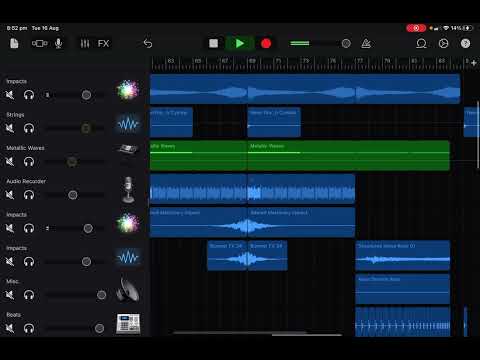This screenshot has height=360, width=480.
Task: Select the Strings track waveform instrument icon
Action: pos(128,124)
